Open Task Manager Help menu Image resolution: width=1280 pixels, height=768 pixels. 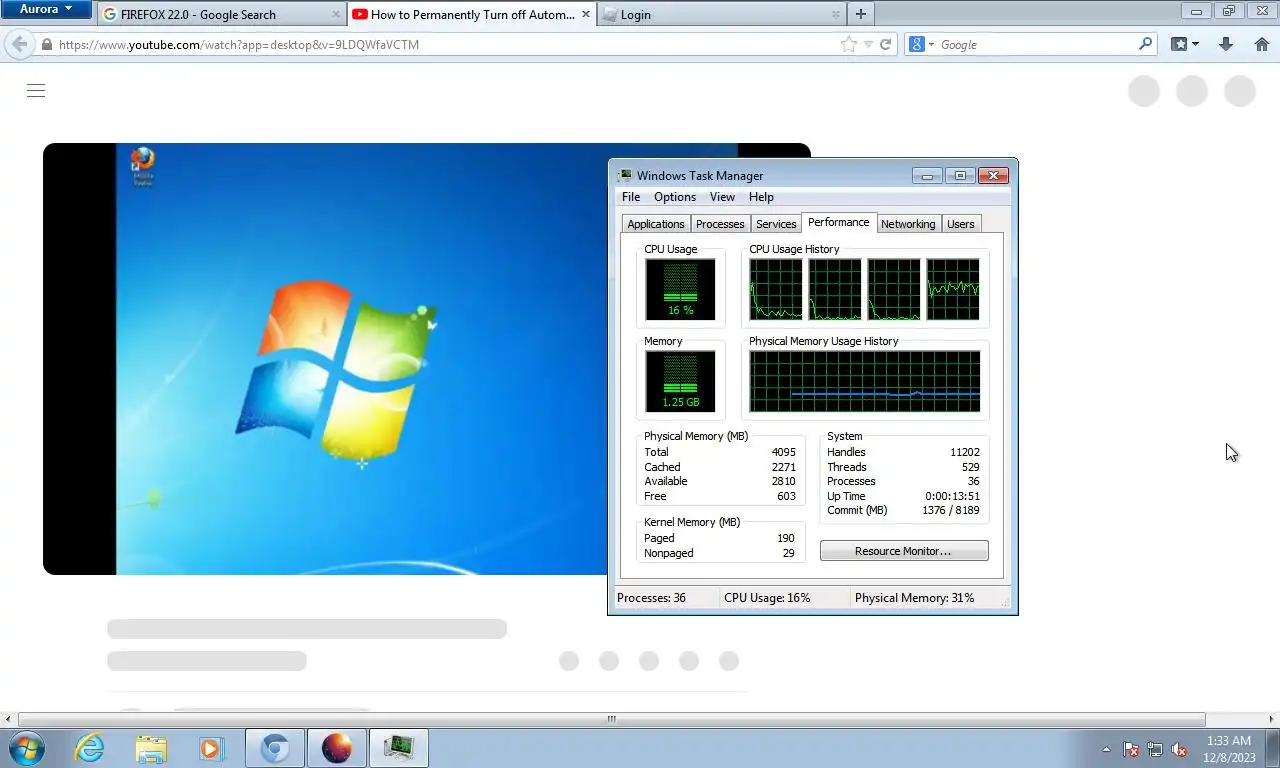(761, 197)
